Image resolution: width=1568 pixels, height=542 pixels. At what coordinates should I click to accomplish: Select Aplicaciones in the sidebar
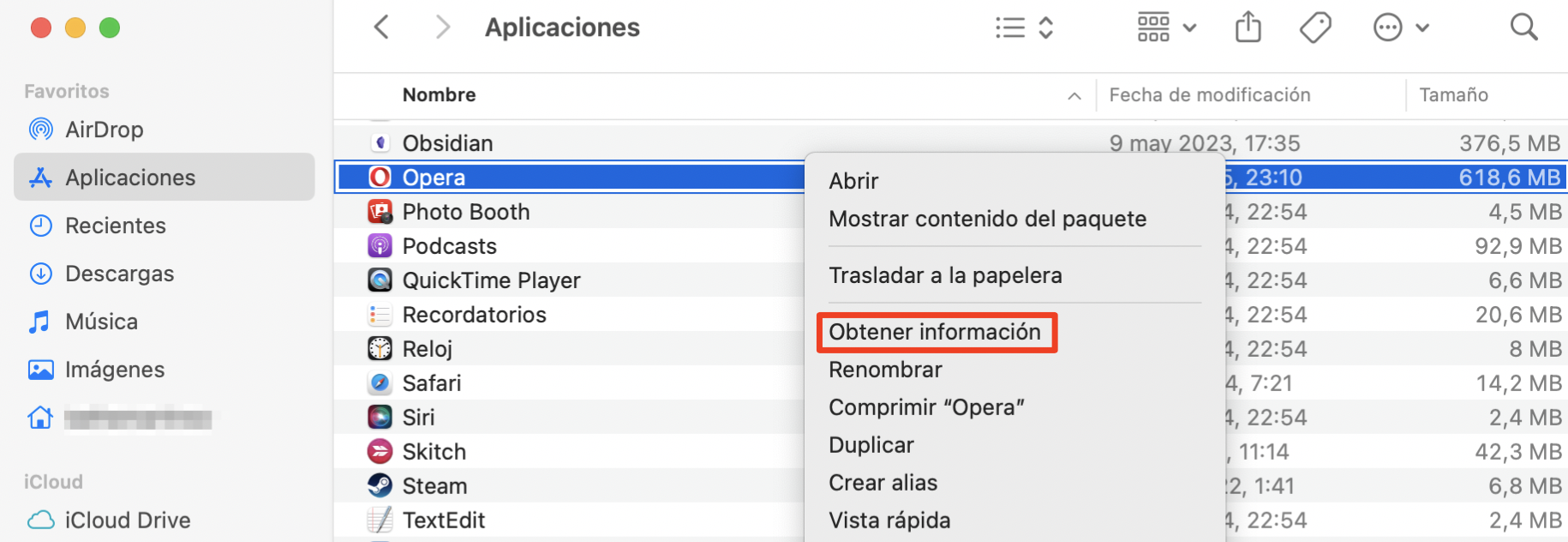[165, 178]
